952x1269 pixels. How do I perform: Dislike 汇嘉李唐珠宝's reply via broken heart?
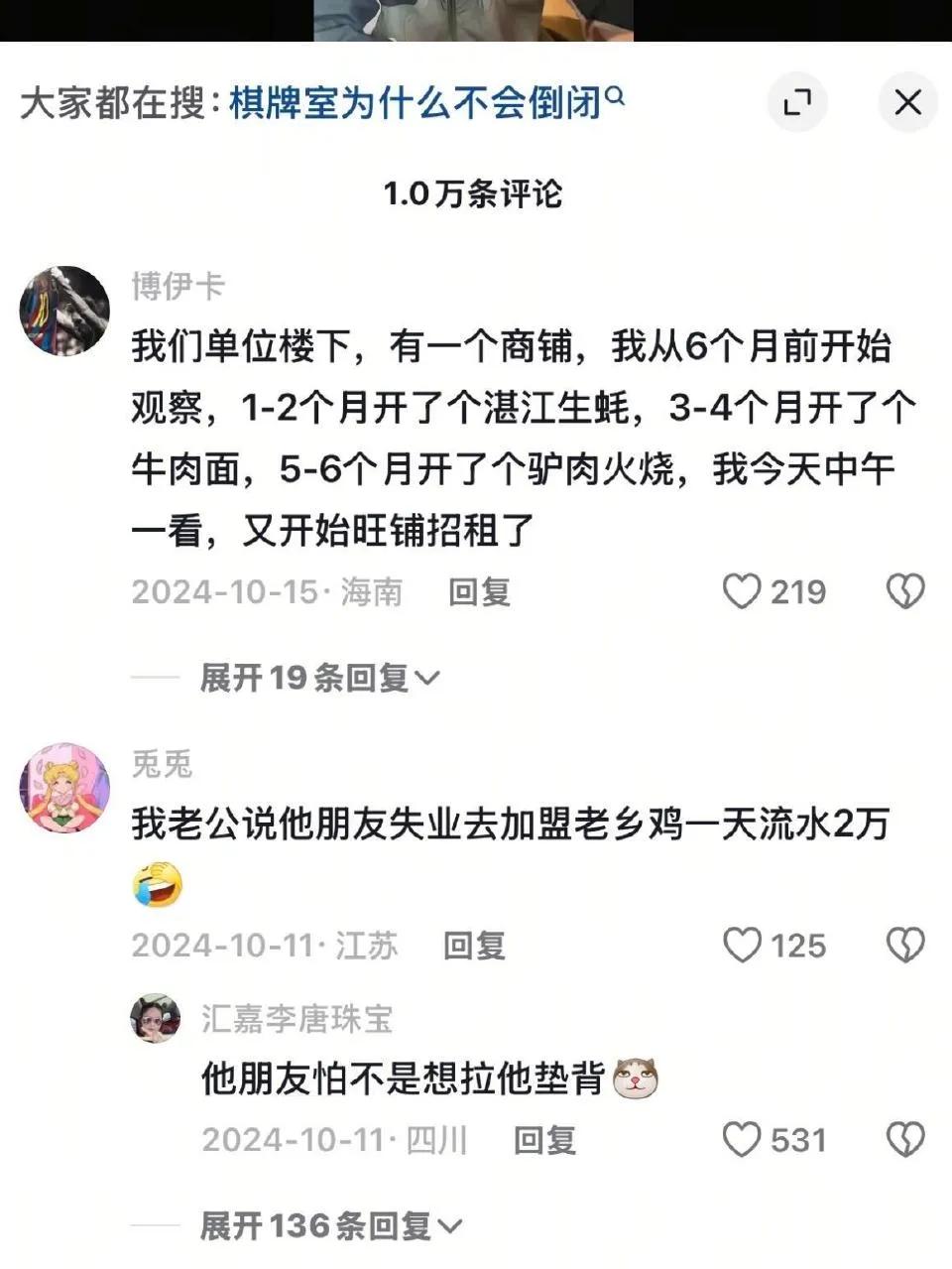click(x=905, y=1140)
